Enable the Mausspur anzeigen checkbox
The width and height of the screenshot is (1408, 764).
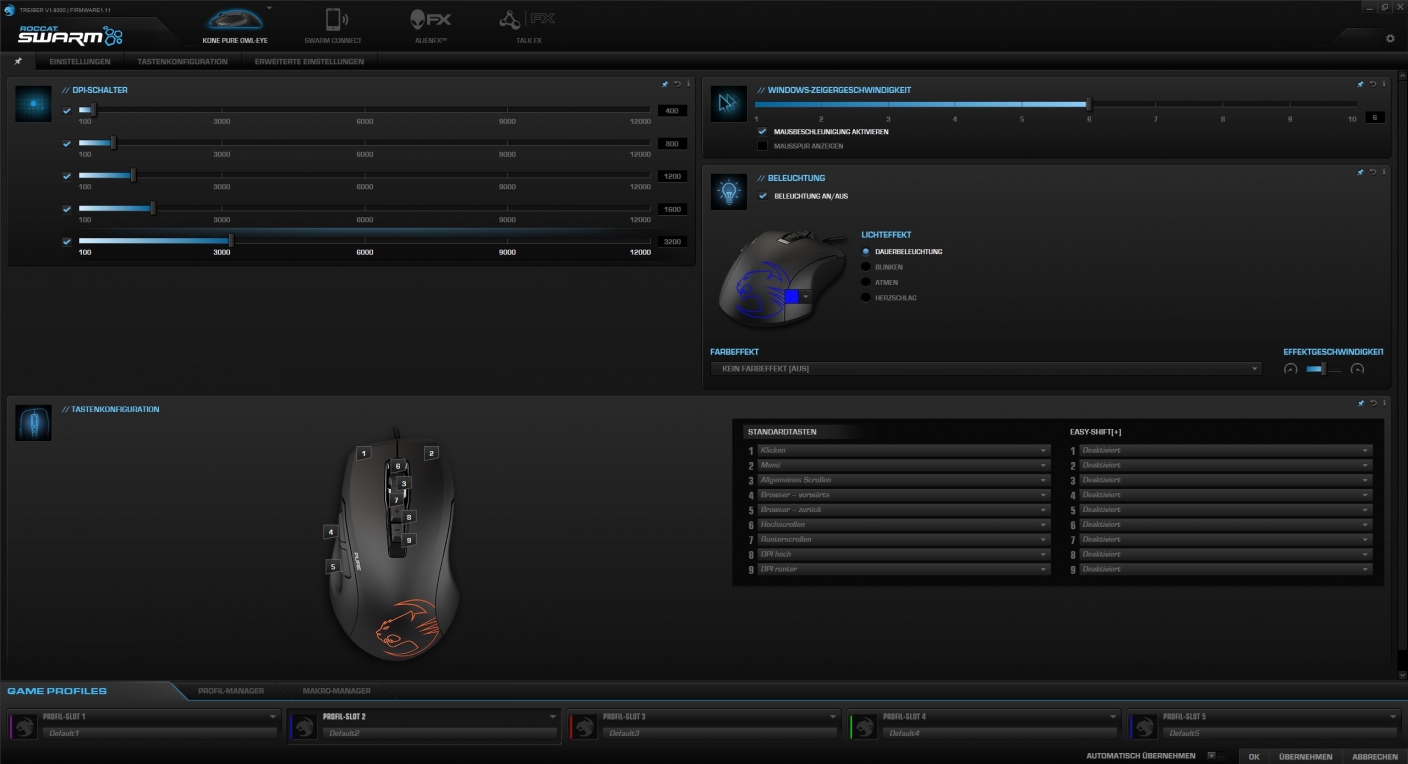pos(762,146)
